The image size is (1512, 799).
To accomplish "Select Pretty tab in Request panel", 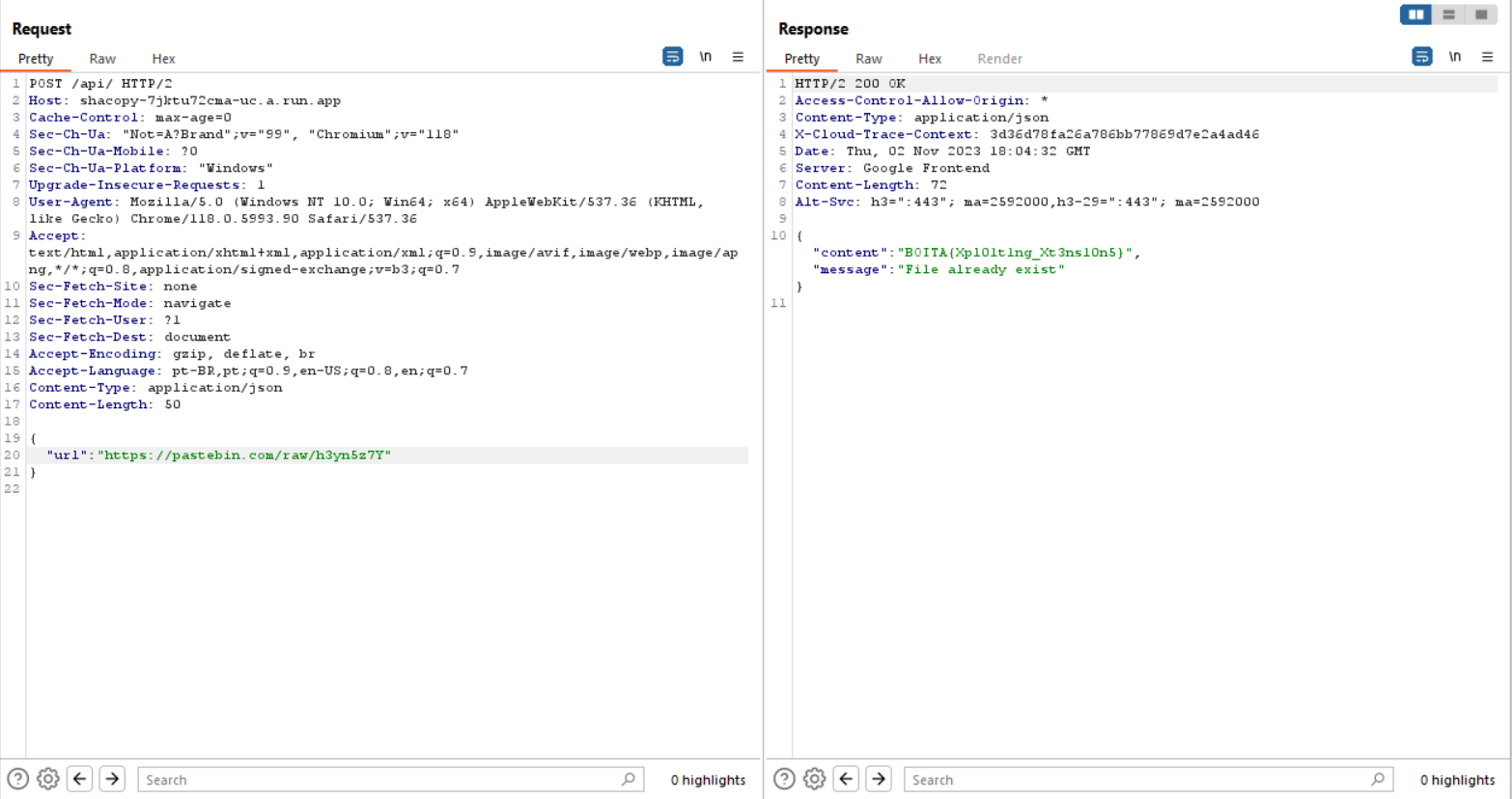I will coord(36,59).
